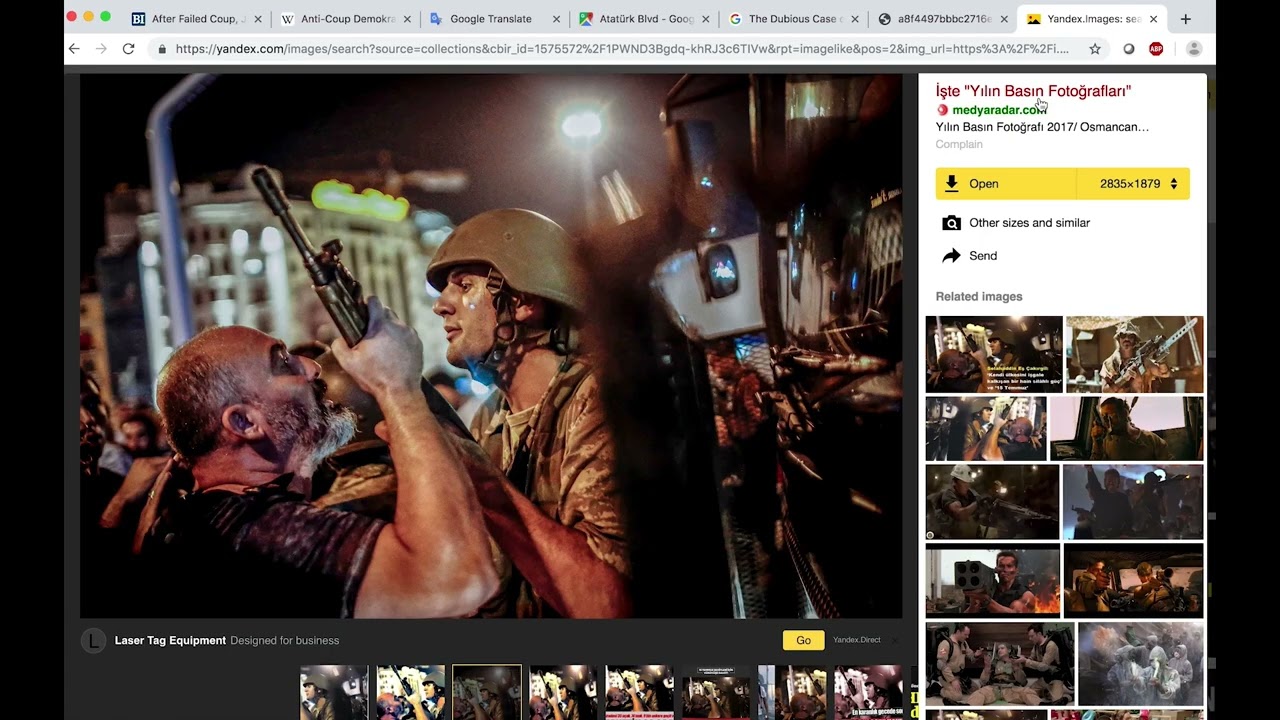Open the greyish related image in last row
Viewport: 1280px width, 720px height.
[x=1141, y=664]
